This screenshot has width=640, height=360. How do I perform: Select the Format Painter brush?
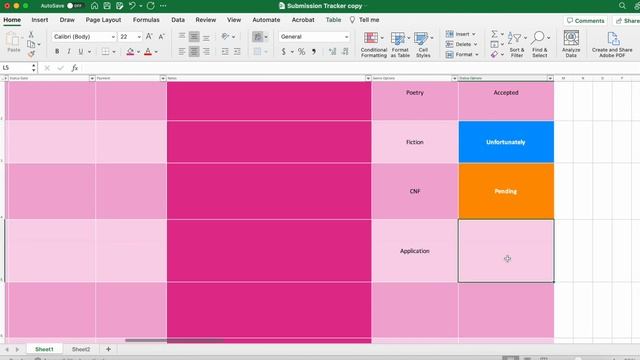click(x=31, y=53)
